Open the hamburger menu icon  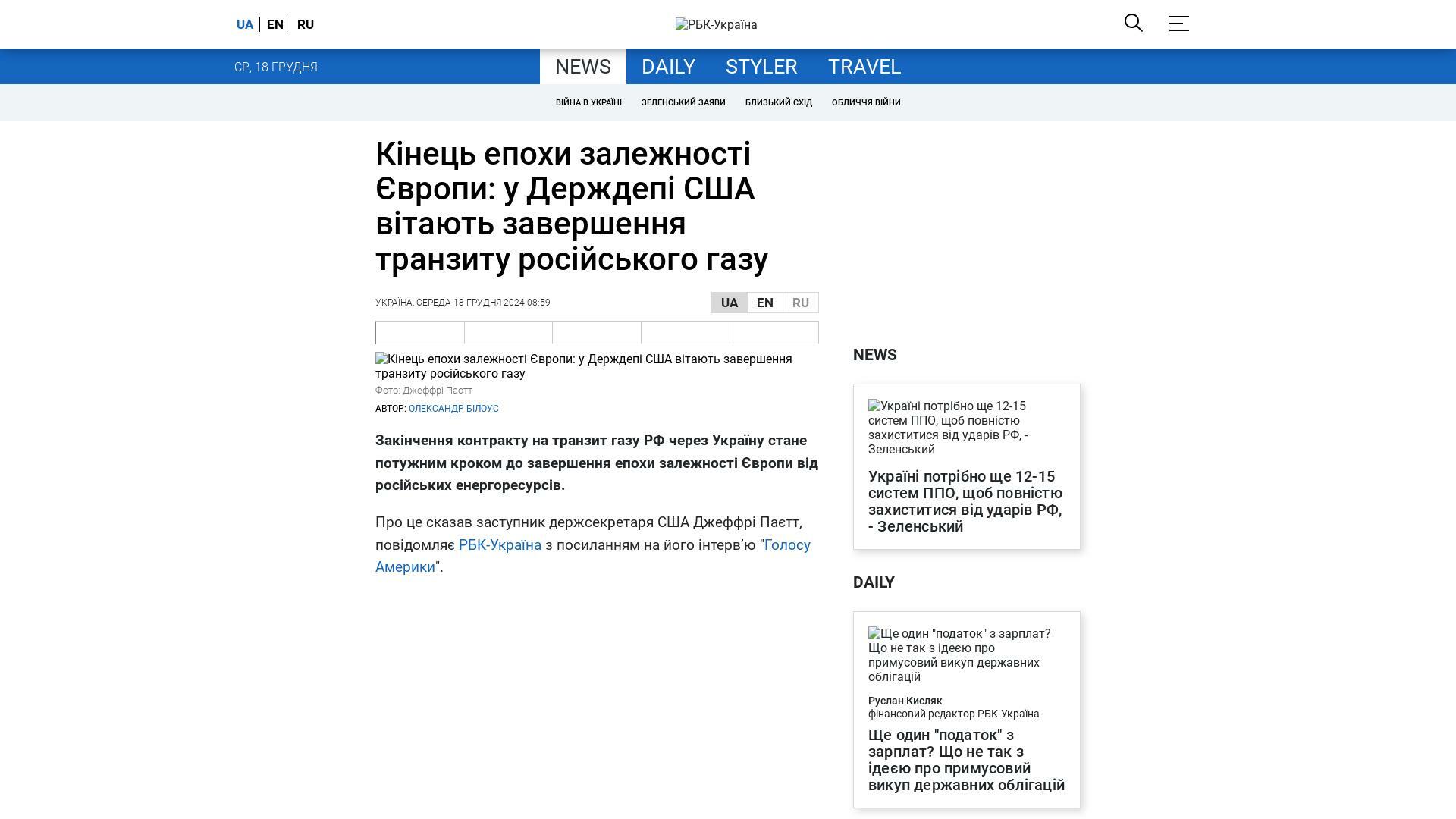coord(1178,24)
